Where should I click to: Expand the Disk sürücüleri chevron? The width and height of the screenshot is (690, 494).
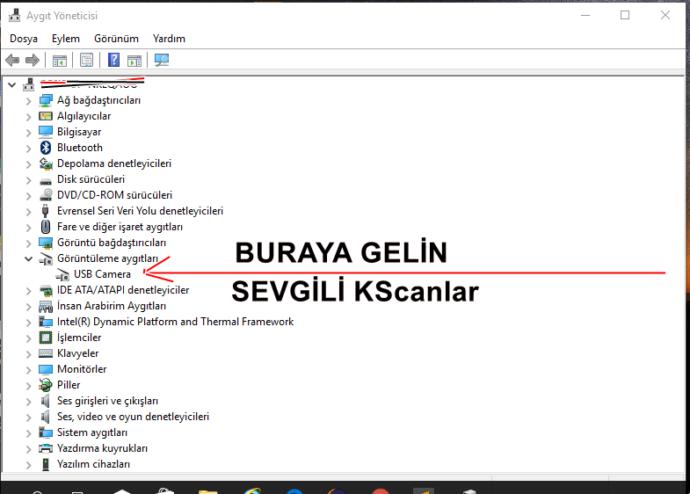point(29,180)
